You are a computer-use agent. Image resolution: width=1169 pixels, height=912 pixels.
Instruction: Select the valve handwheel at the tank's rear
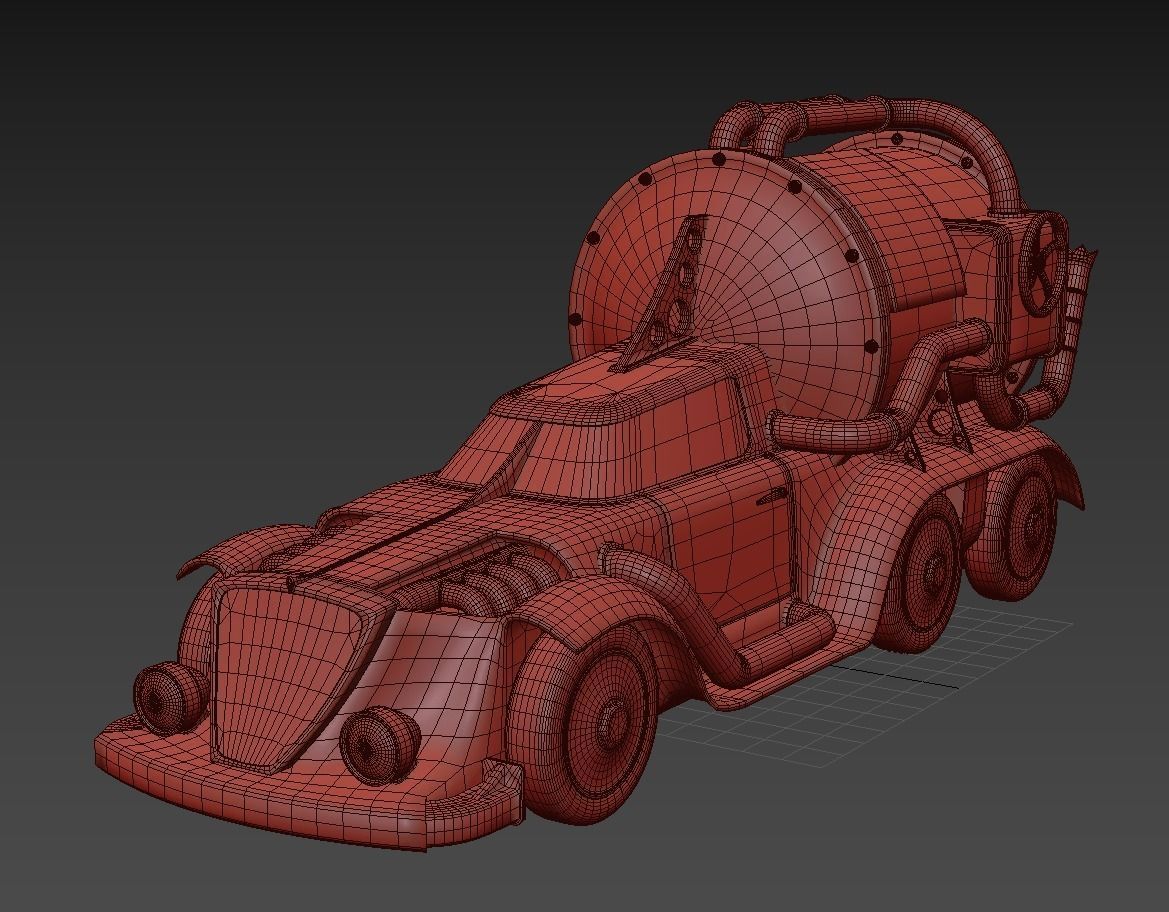[x=1045, y=264]
